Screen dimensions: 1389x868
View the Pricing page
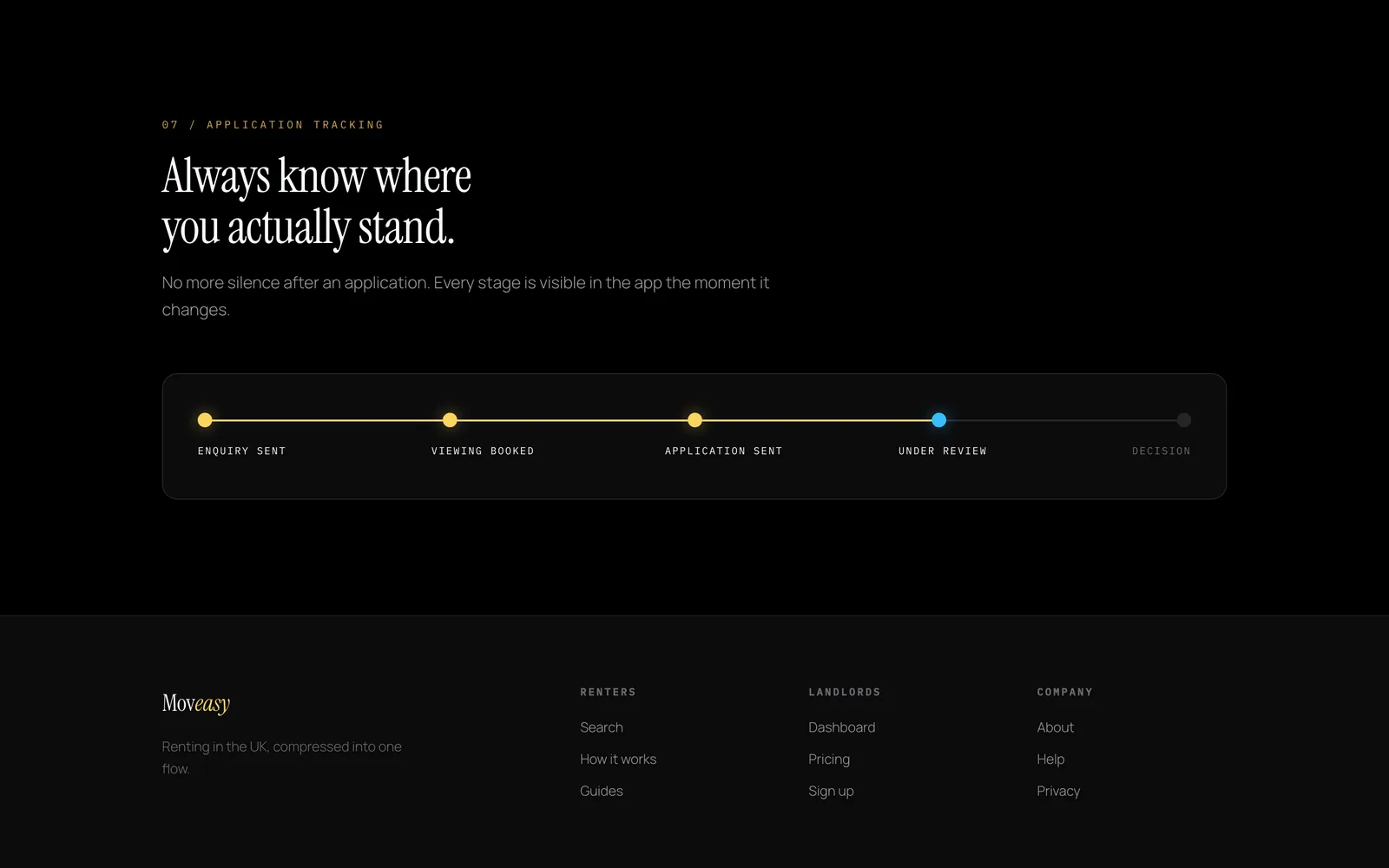pos(829,759)
